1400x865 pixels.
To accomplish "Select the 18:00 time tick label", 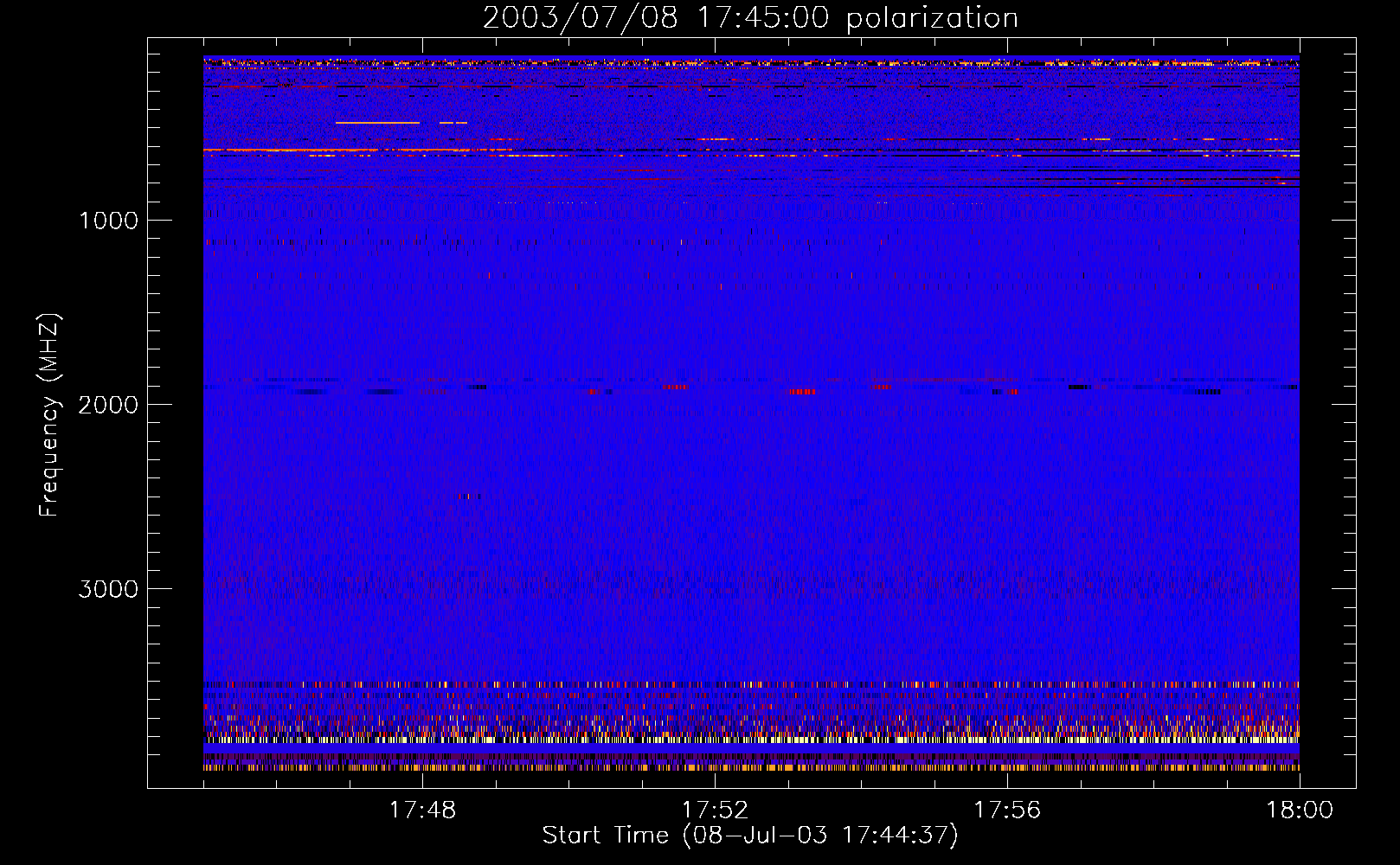I will pyautogui.click(x=1300, y=811).
